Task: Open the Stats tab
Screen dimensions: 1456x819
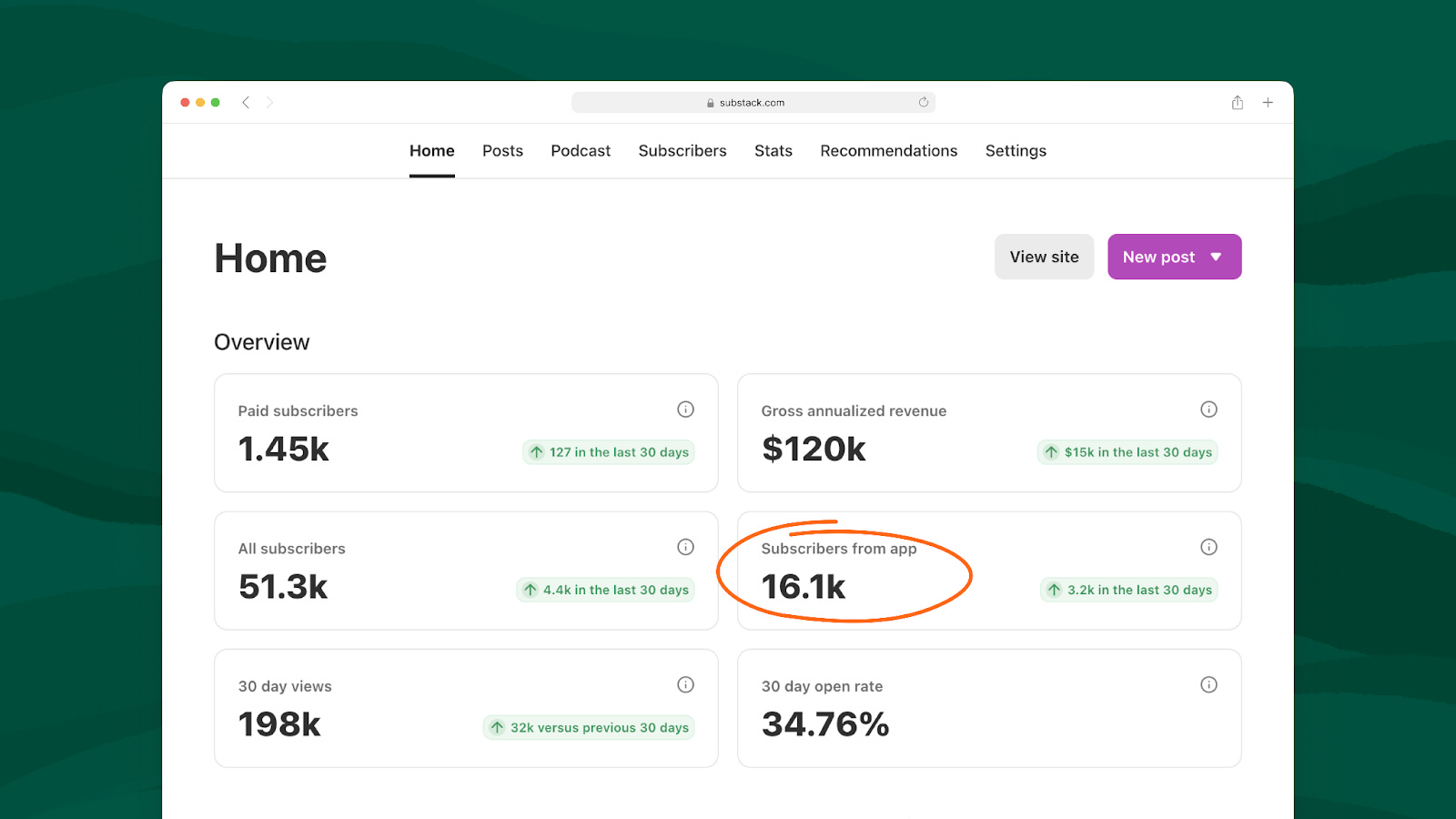Action: point(773,151)
